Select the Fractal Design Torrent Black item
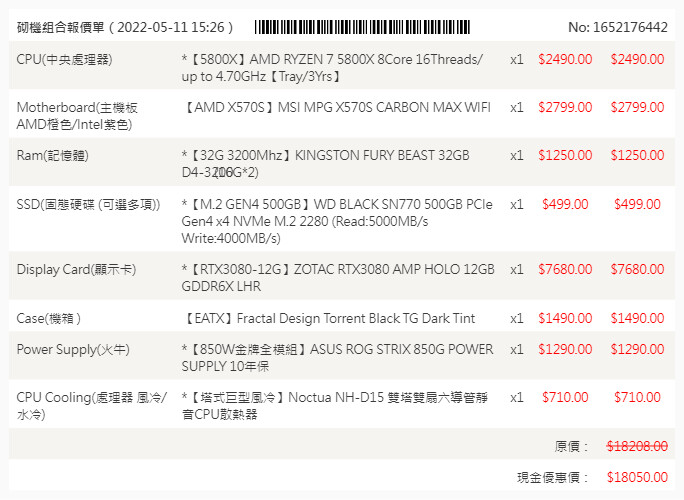The height and width of the screenshot is (500, 684). tap(330, 318)
